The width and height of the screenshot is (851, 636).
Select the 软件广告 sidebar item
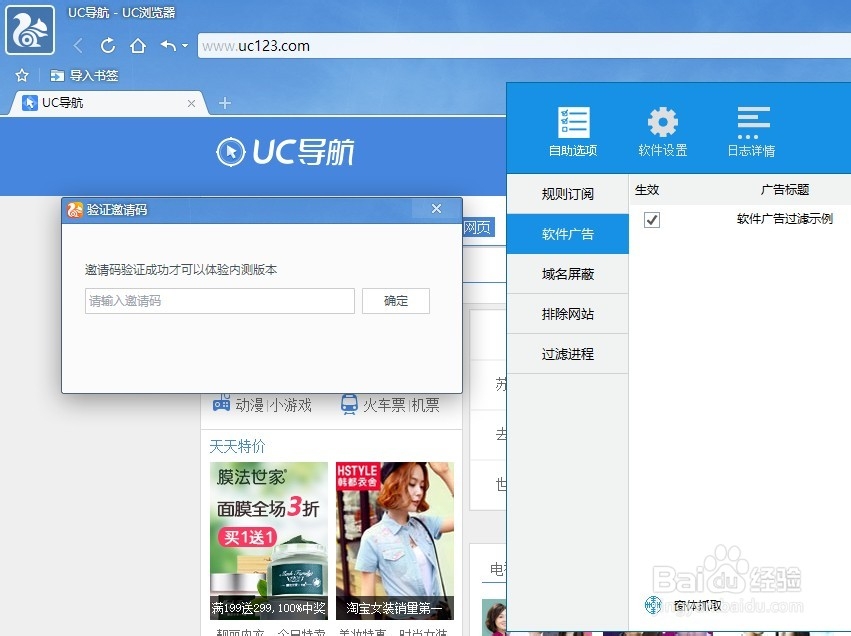tap(568, 234)
